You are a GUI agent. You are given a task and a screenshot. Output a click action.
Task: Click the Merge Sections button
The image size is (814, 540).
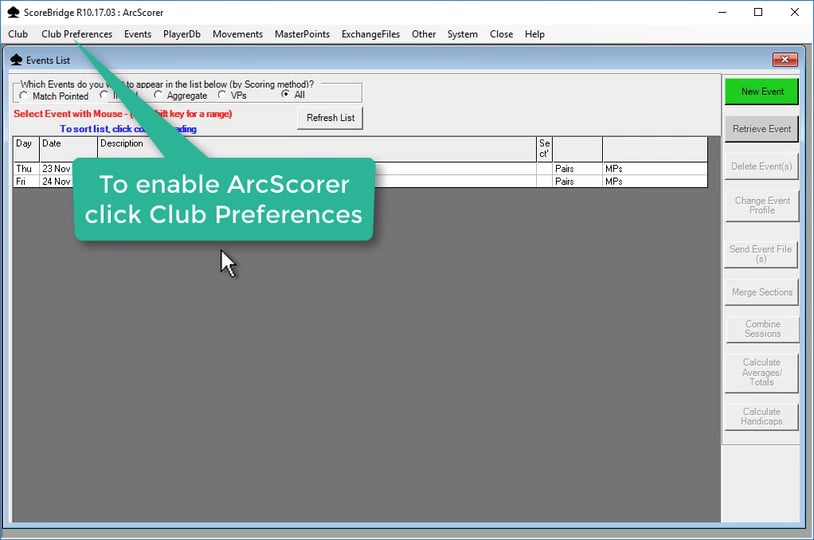coord(762,292)
